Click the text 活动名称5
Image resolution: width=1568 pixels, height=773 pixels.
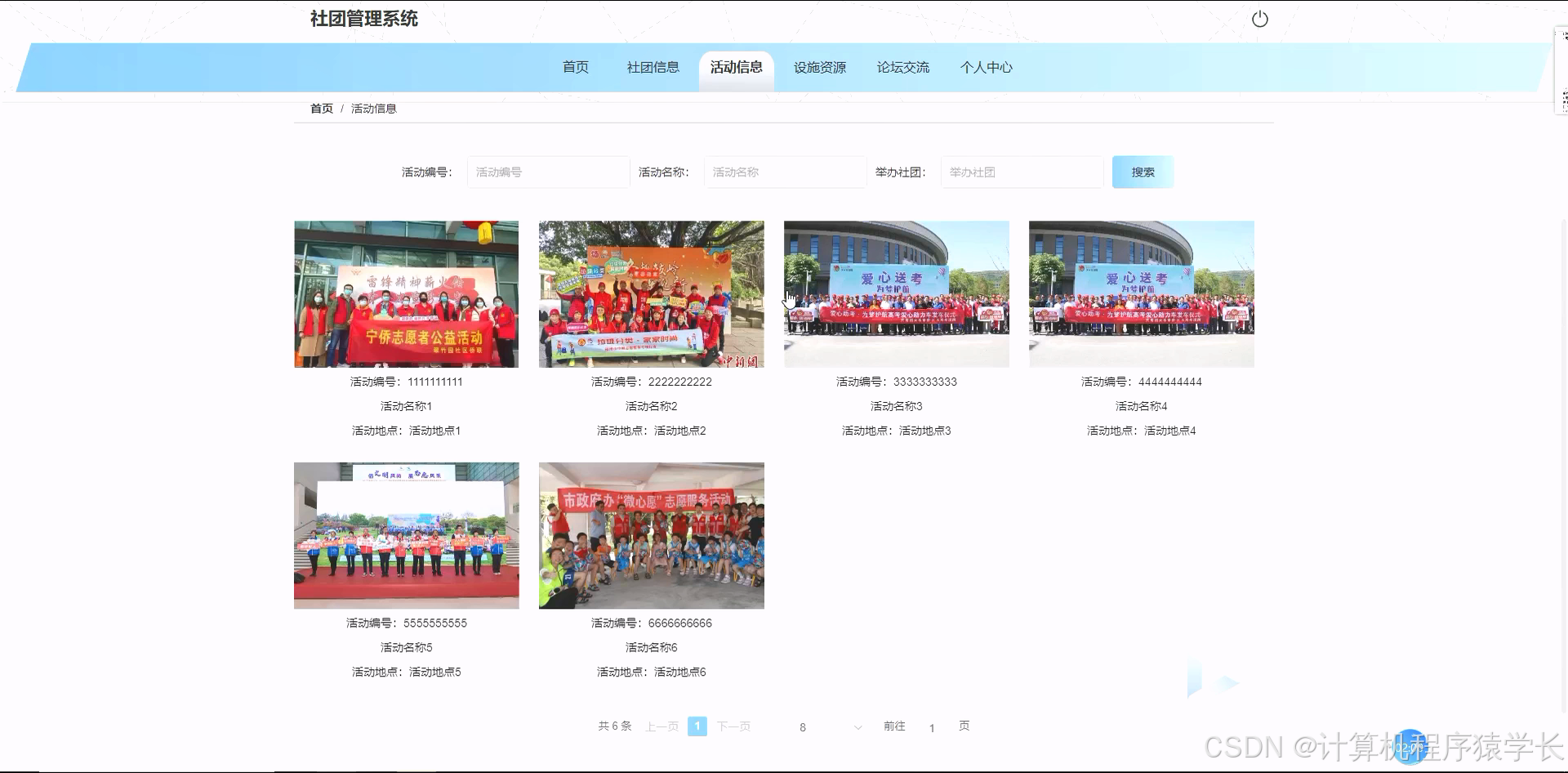(x=407, y=647)
